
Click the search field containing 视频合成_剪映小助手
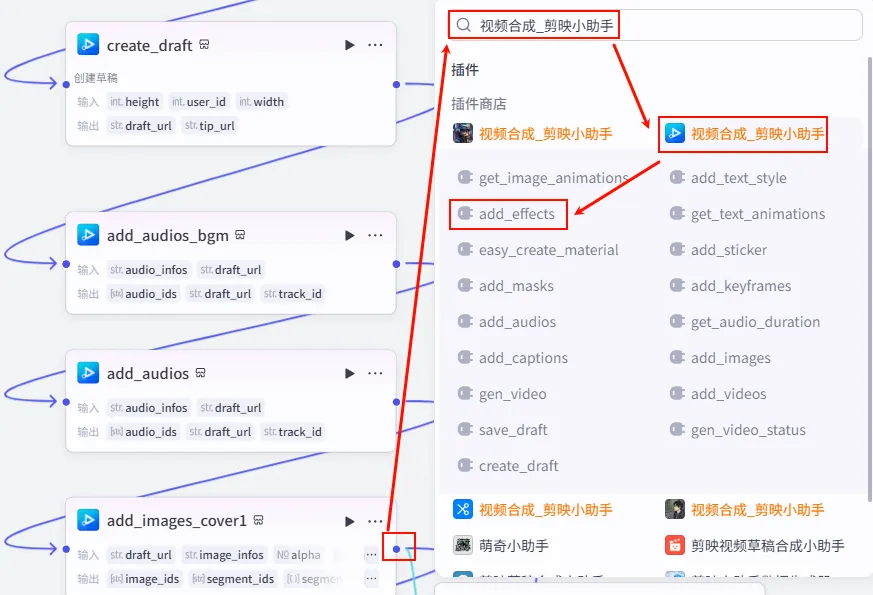(x=655, y=25)
